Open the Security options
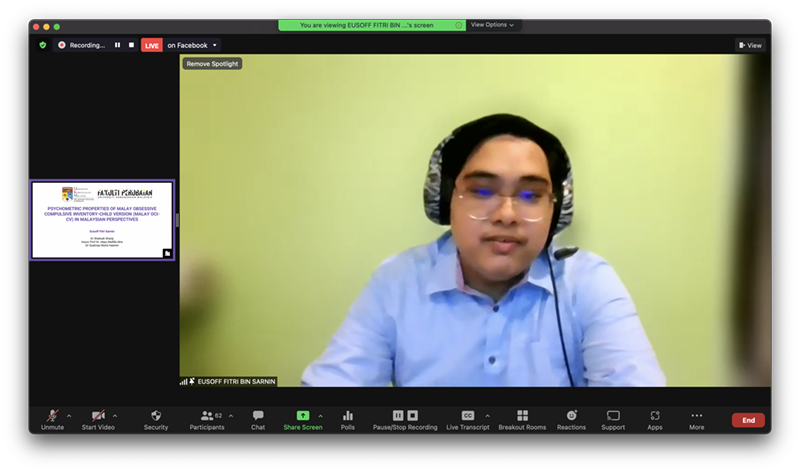800x472 pixels. tap(156, 416)
